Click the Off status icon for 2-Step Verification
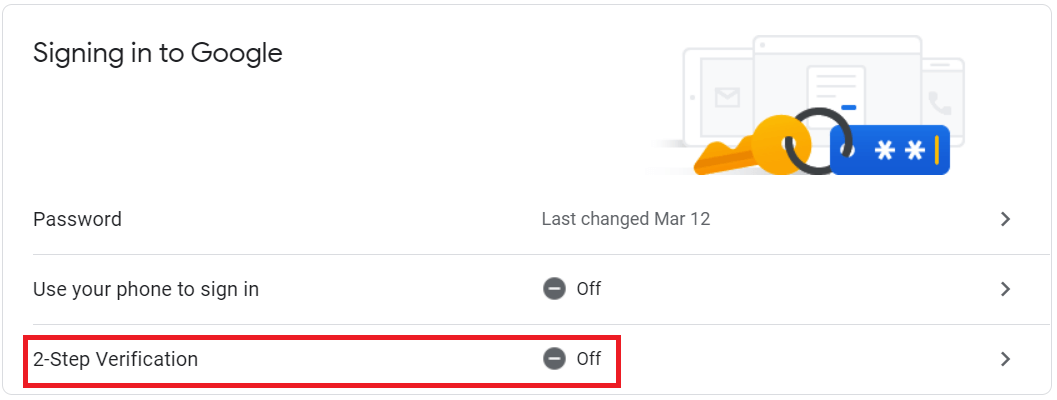1057x400 pixels. tap(554, 359)
